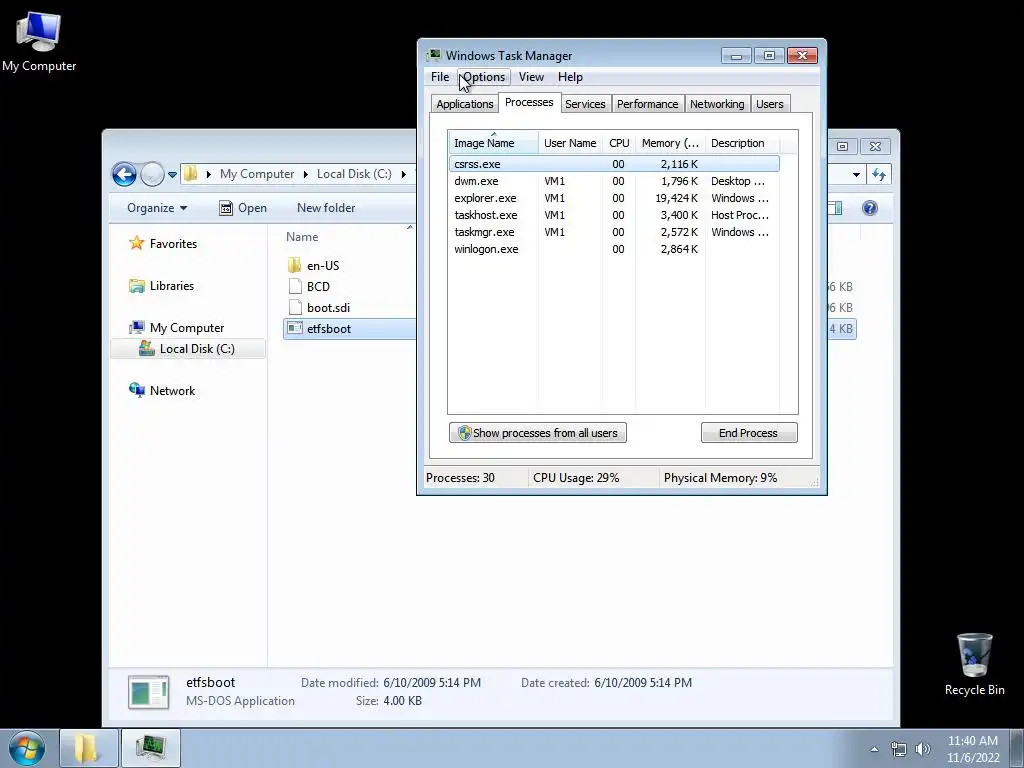This screenshot has height=768, width=1024.
Task: Open the File menu in Task Manager
Action: (x=440, y=77)
